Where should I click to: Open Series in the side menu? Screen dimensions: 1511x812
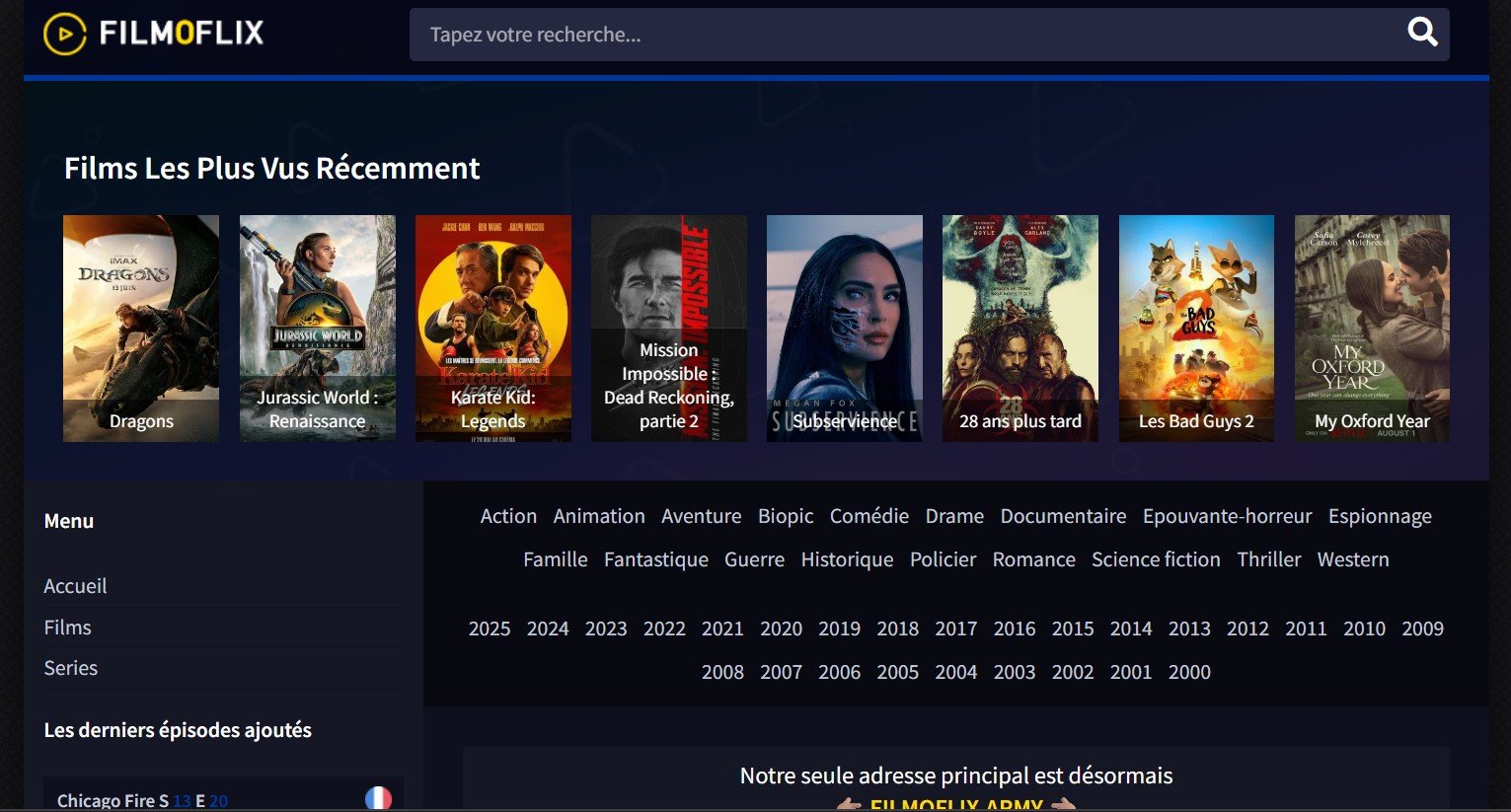[x=71, y=668]
